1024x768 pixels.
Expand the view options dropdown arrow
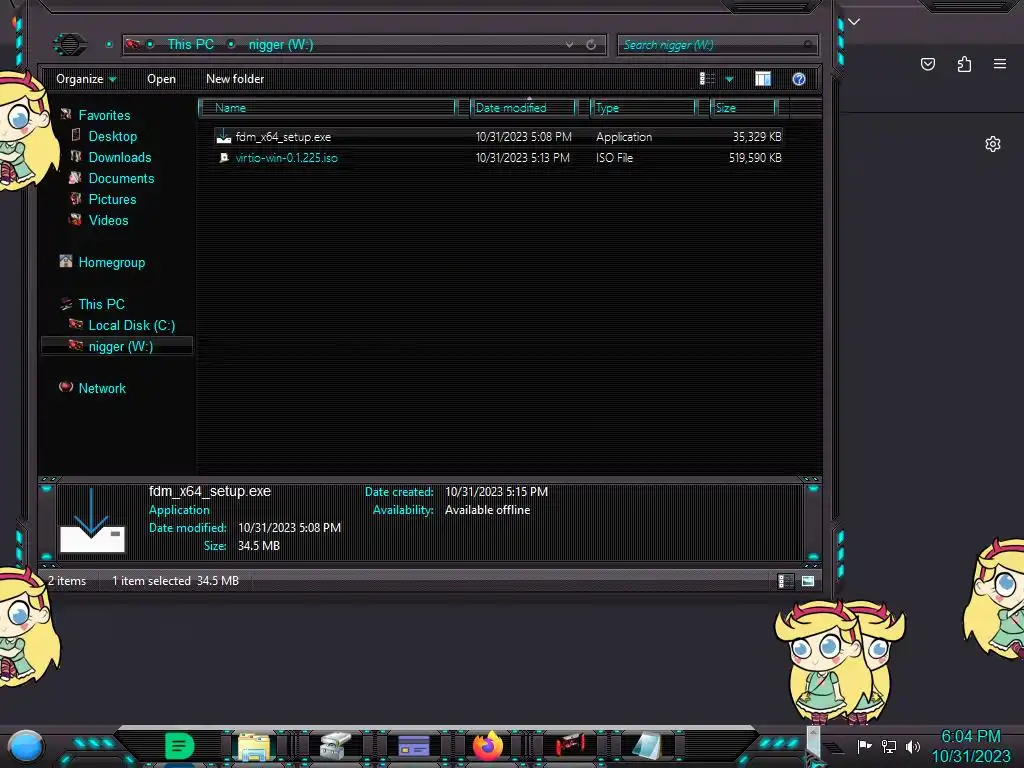(729, 79)
